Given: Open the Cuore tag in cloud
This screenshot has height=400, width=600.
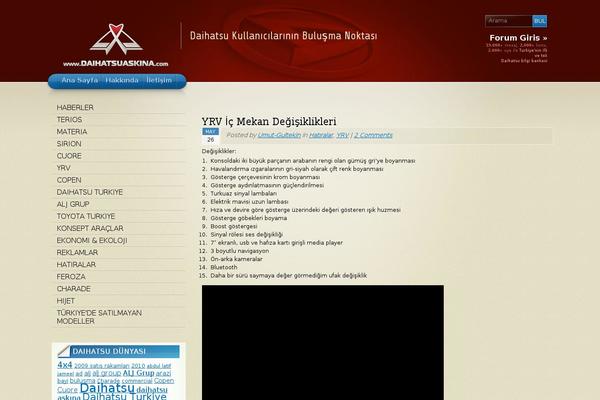Looking at the screenshot, I should tap(67, 390).
